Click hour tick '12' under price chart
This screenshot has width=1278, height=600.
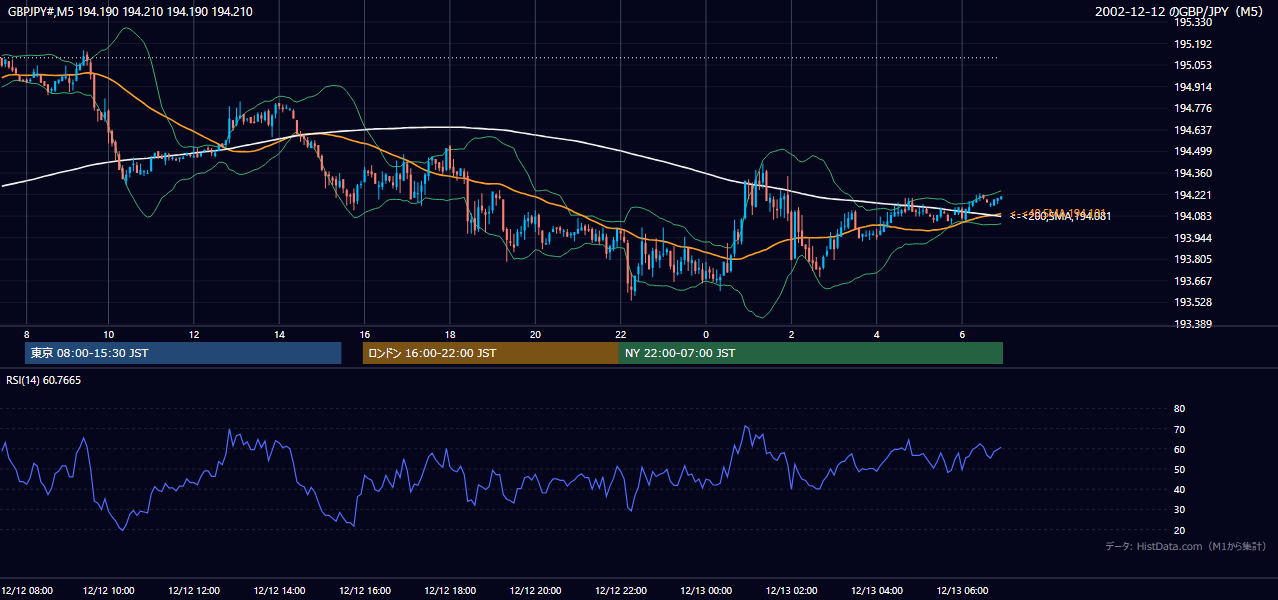194,335
